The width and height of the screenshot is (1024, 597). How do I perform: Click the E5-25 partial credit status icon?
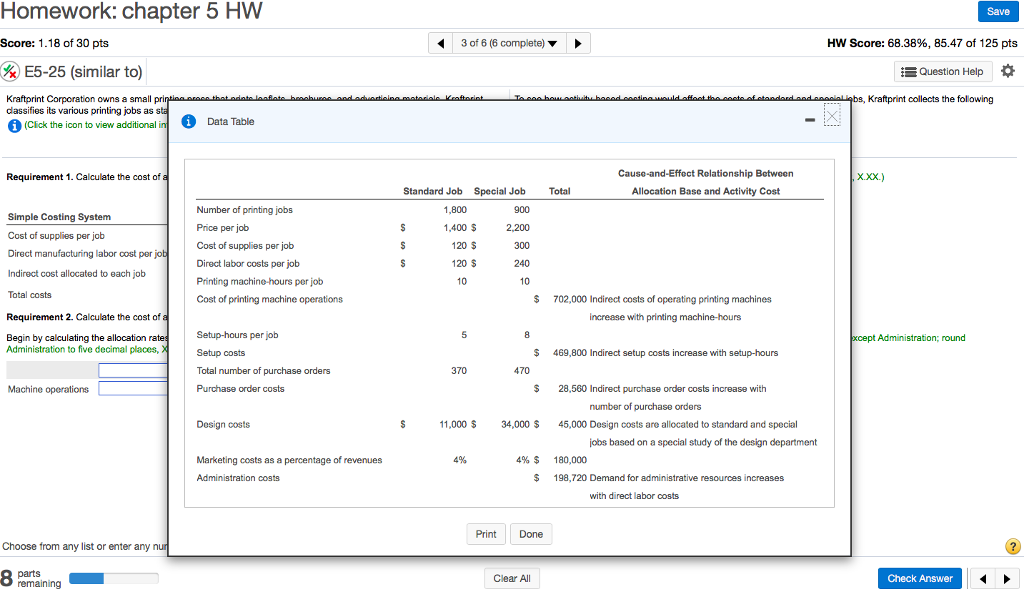coord(10,71)
